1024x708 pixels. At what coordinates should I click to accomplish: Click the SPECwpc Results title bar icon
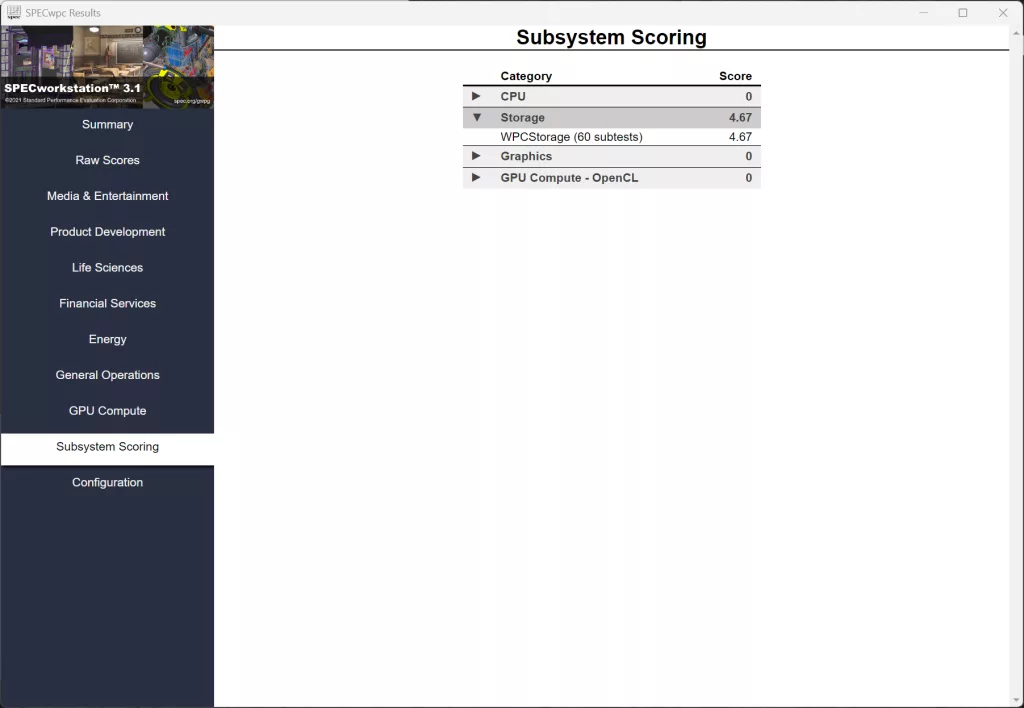(x=13, y=12)
